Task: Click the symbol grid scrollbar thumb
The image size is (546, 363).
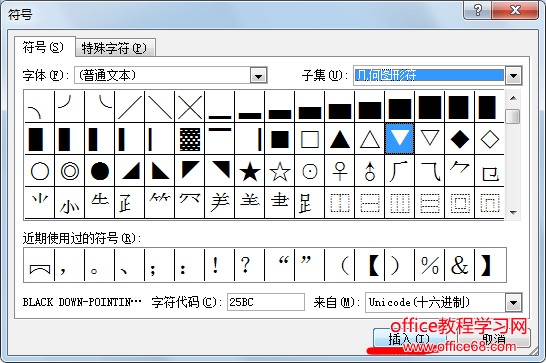Action: coord(513,116)
